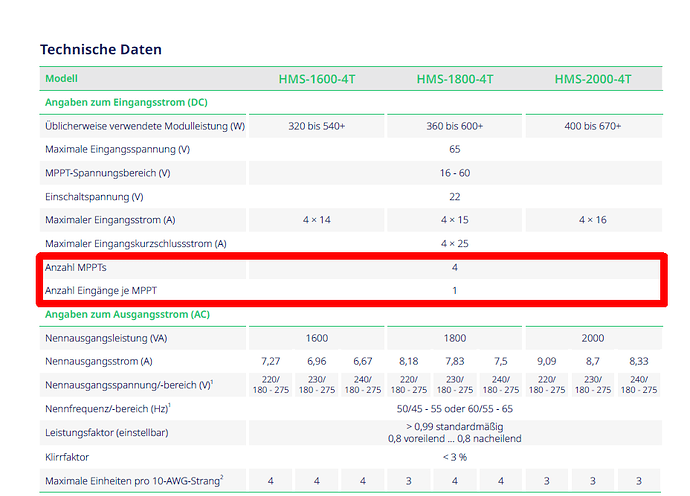This screenshot has width=690, height=496.
Task: Click 'Nennausgangsleistung (VA)' row label
Action: 106,338
